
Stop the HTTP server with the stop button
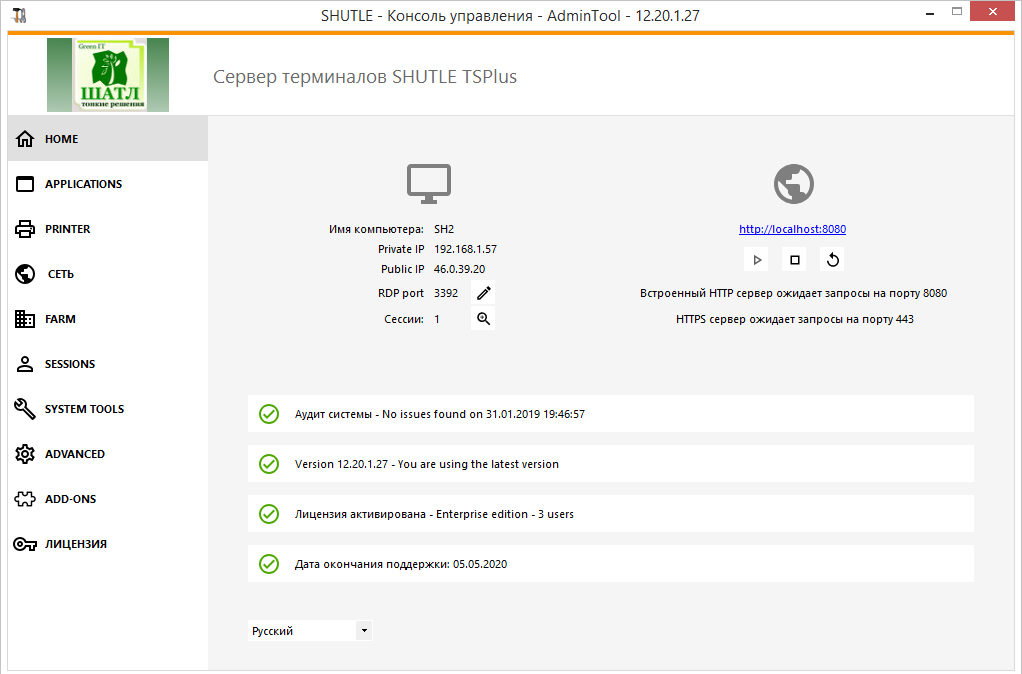793,259
